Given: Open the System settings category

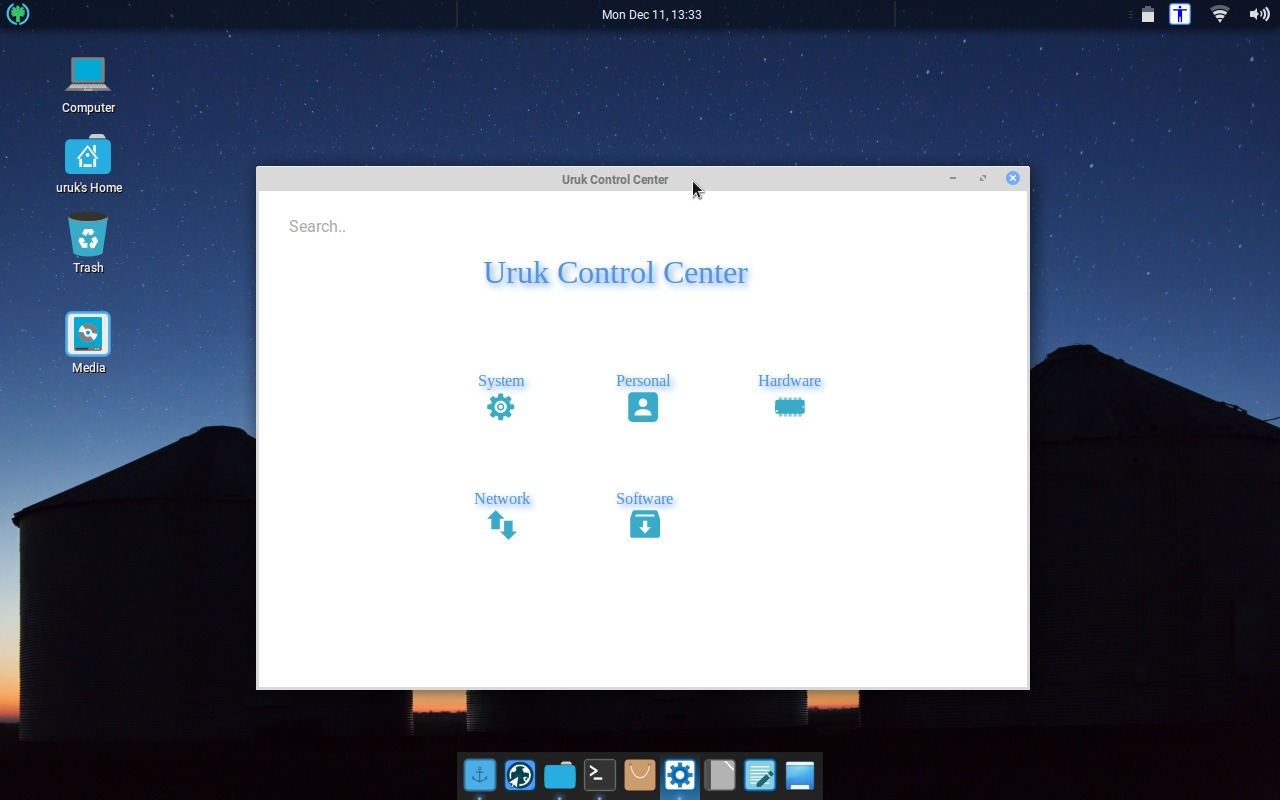Looking at the screenshot, I should [500, 395].
